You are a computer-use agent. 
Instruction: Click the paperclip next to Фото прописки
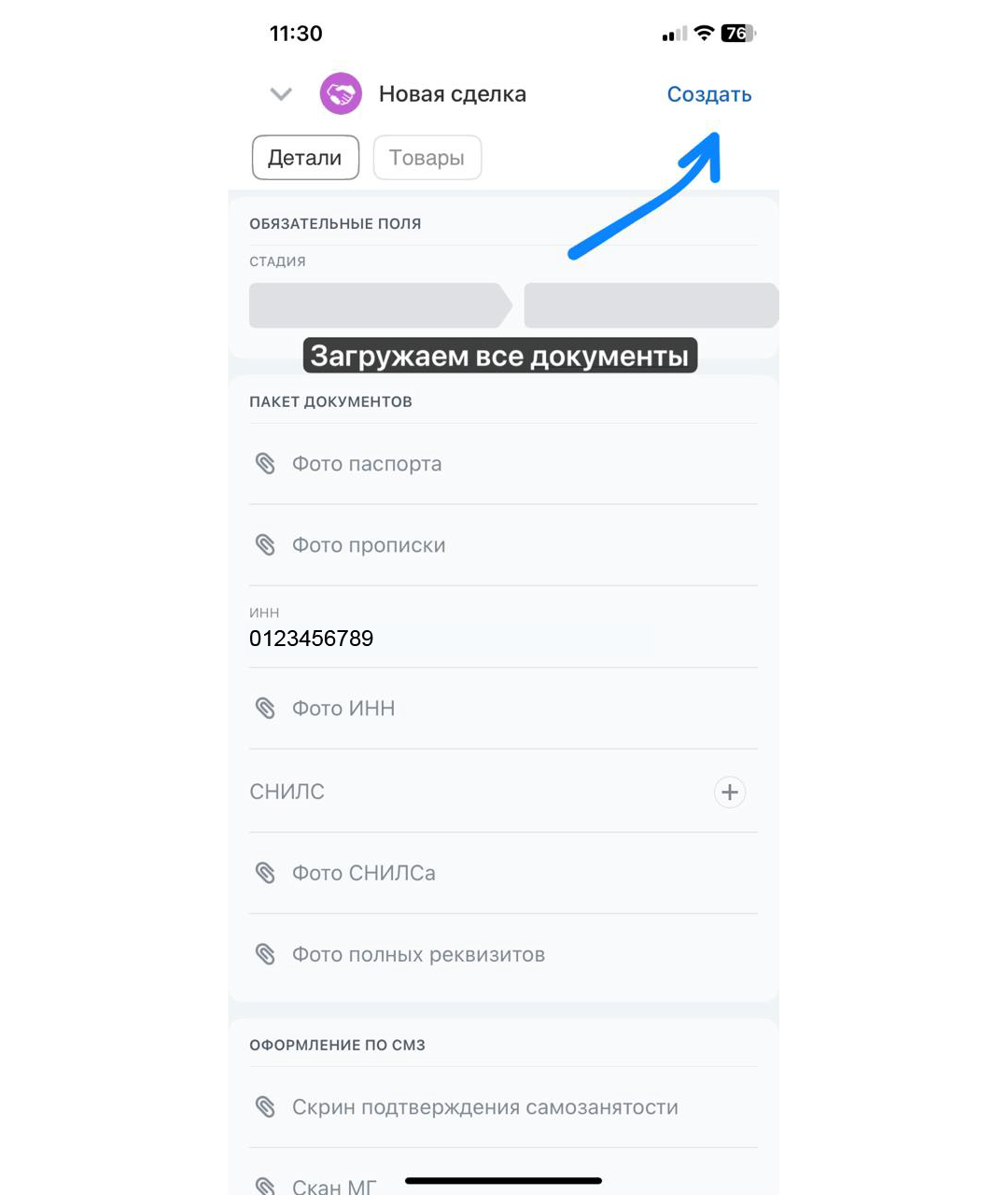(266, 545)
